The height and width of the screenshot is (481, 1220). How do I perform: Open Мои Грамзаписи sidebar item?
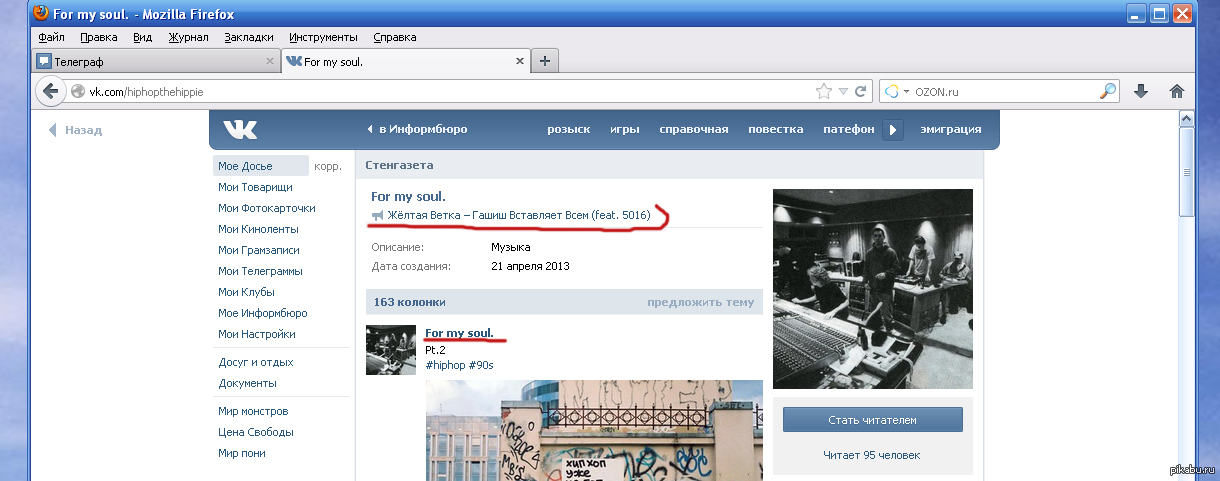[x=259, y=250]
